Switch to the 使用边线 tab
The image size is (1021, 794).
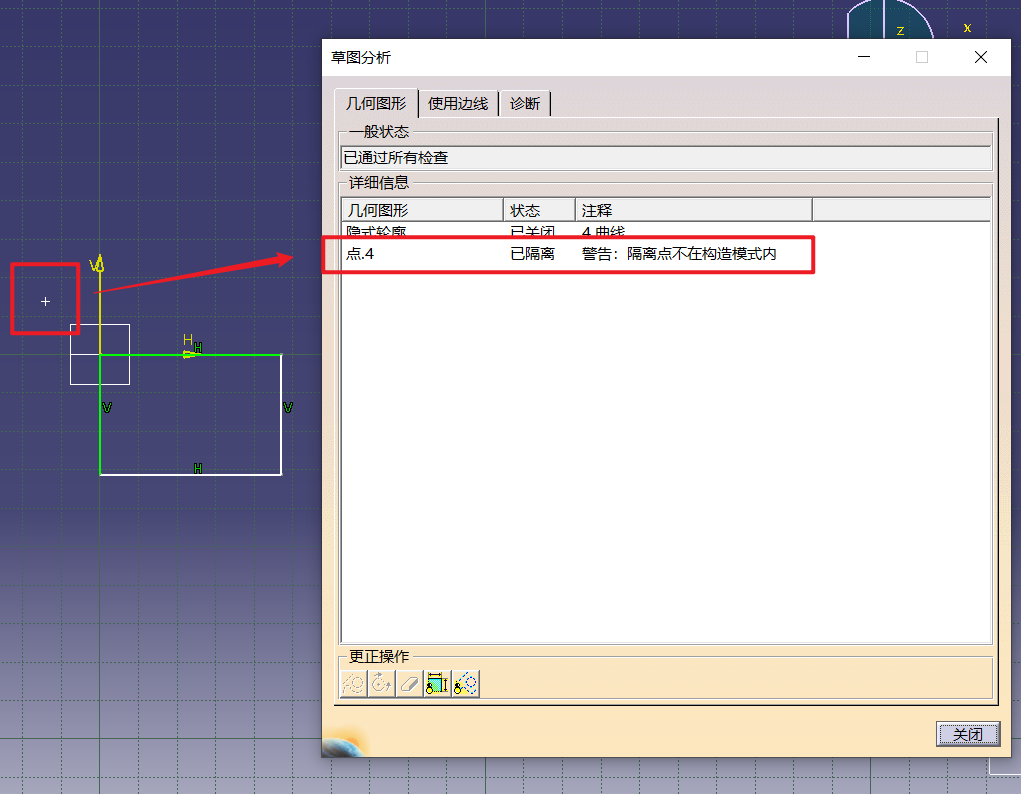tap(458, 103)
